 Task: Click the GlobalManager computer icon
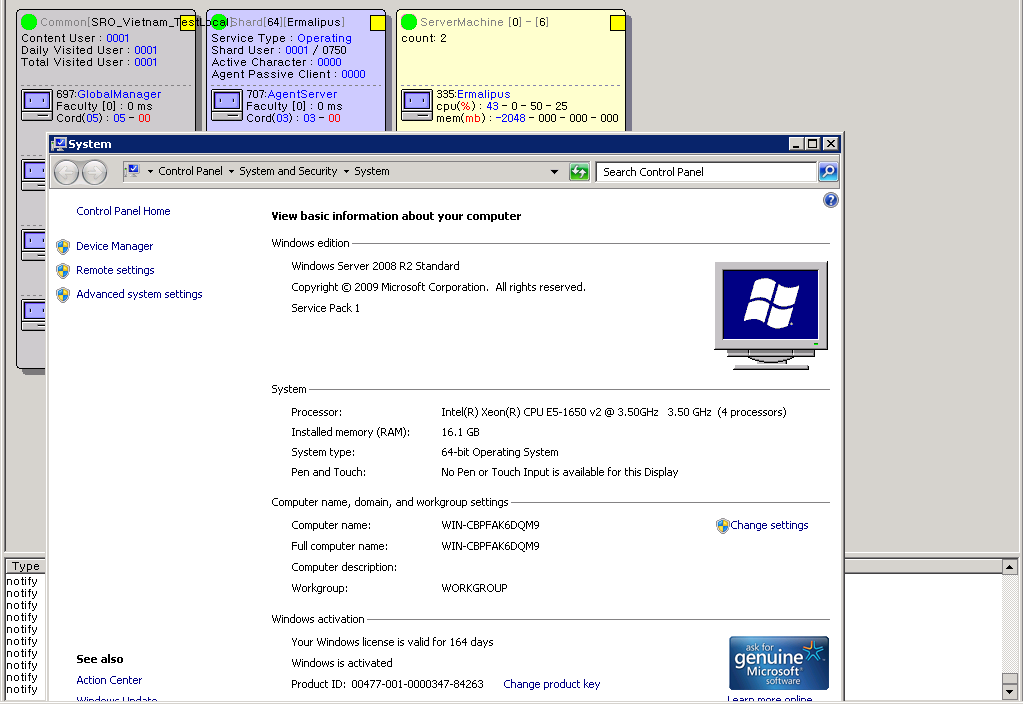click(x=37, y=106)
